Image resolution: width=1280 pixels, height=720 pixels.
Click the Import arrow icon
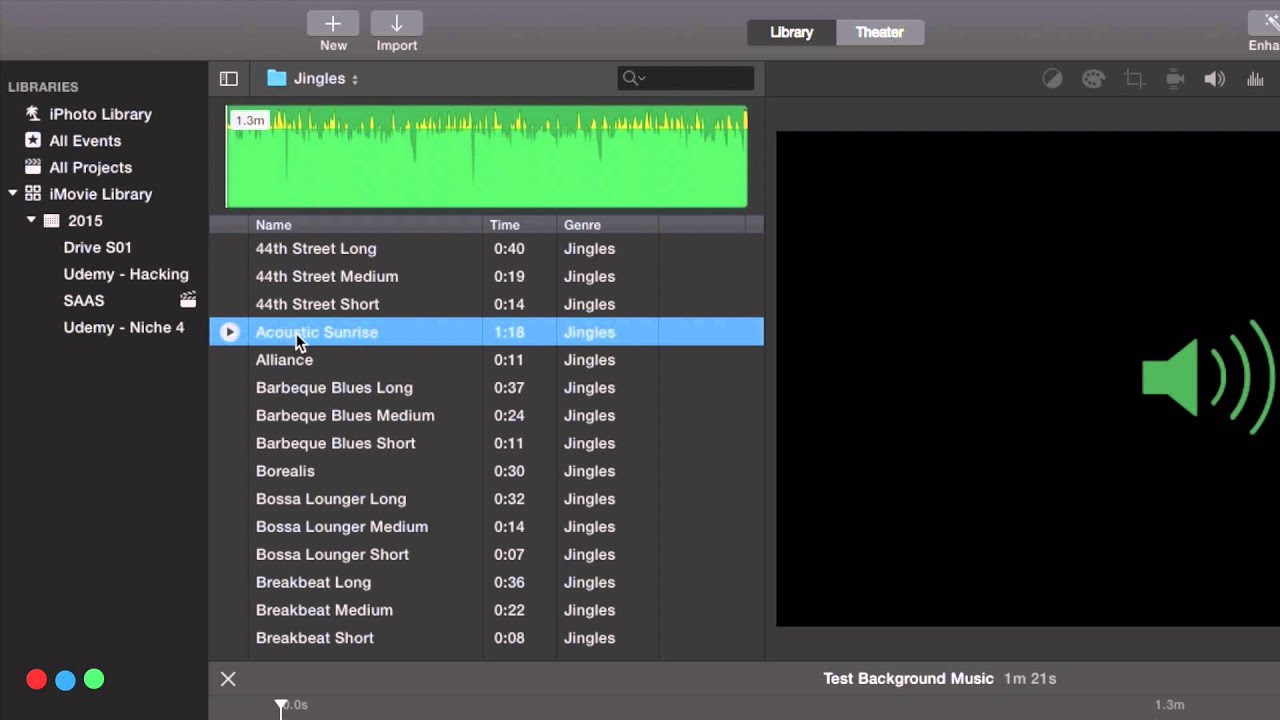coord(396,23)
